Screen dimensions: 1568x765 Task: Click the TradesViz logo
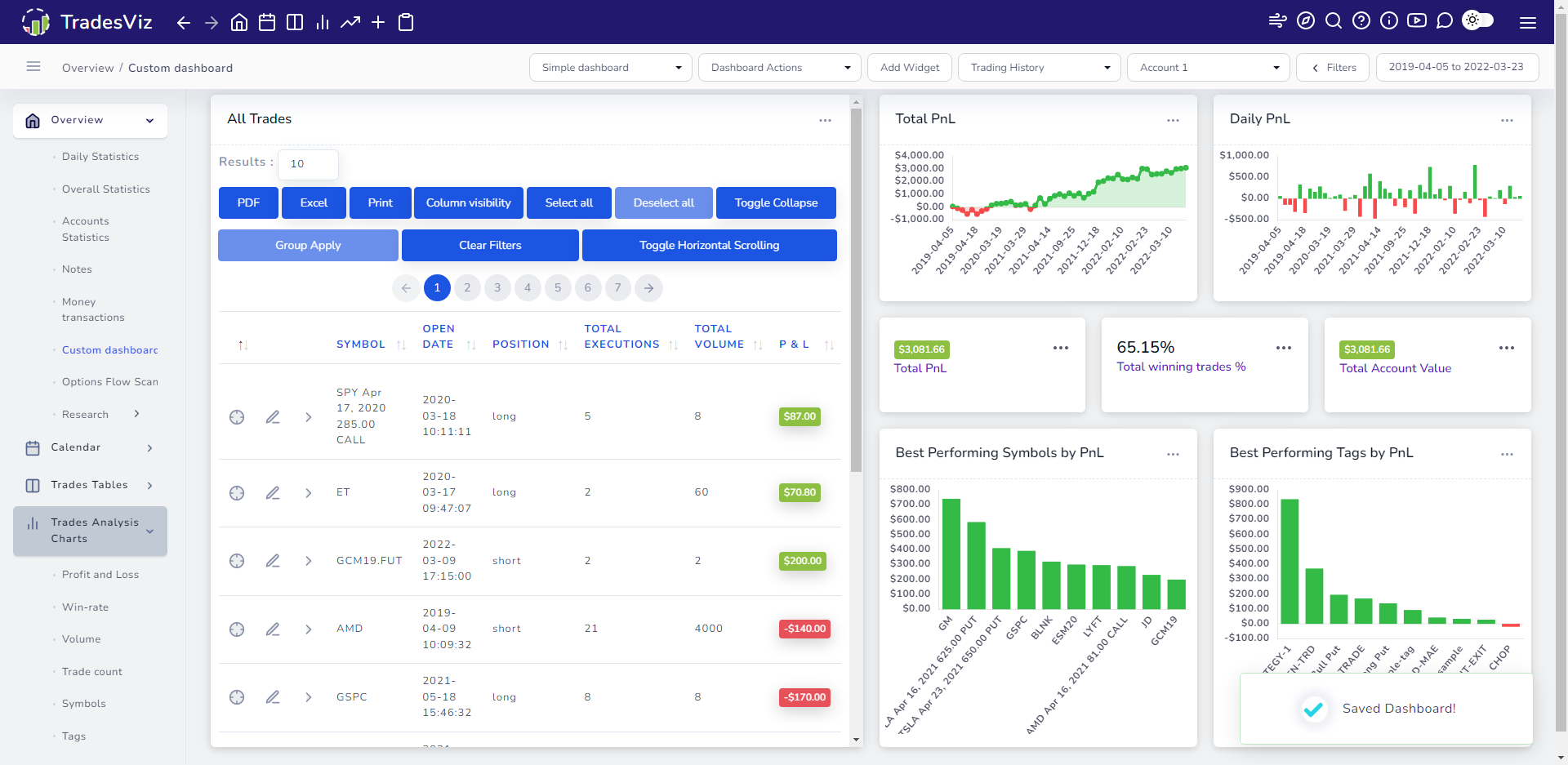tap(87, 22)
